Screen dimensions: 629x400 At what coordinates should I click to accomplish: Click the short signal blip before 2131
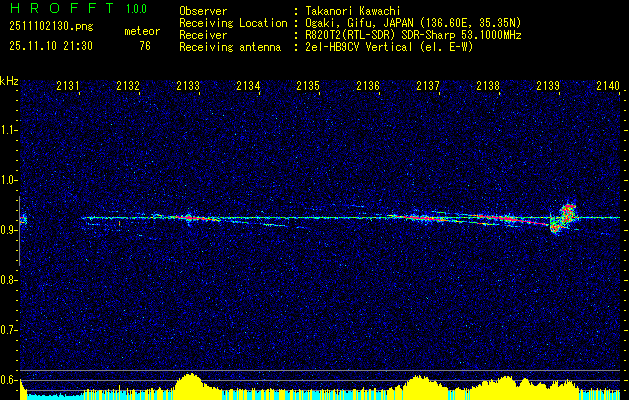point(23,219)
